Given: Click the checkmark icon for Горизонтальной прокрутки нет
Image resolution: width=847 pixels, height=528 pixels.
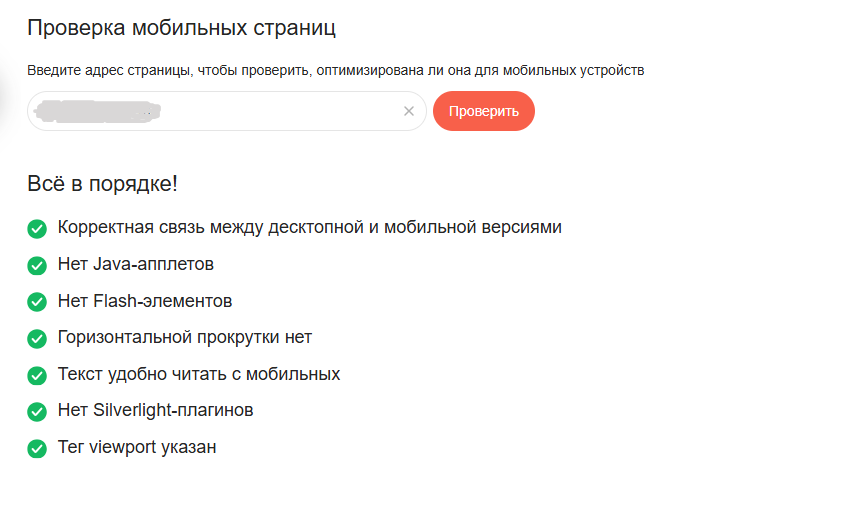Looking at the screenshot, I should (x=37, y=339).
